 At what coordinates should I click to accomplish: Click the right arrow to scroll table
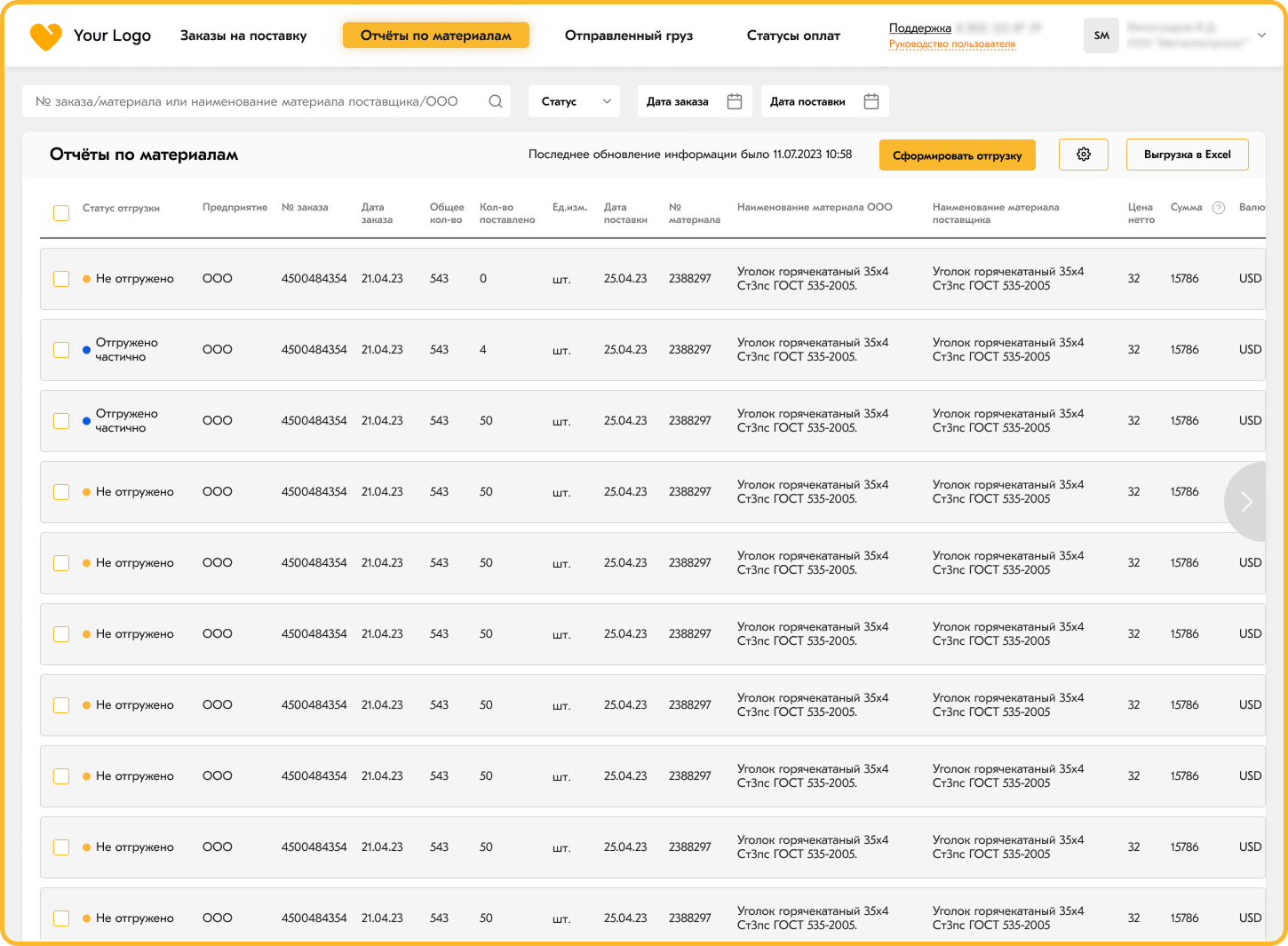tap(1246, 502)
